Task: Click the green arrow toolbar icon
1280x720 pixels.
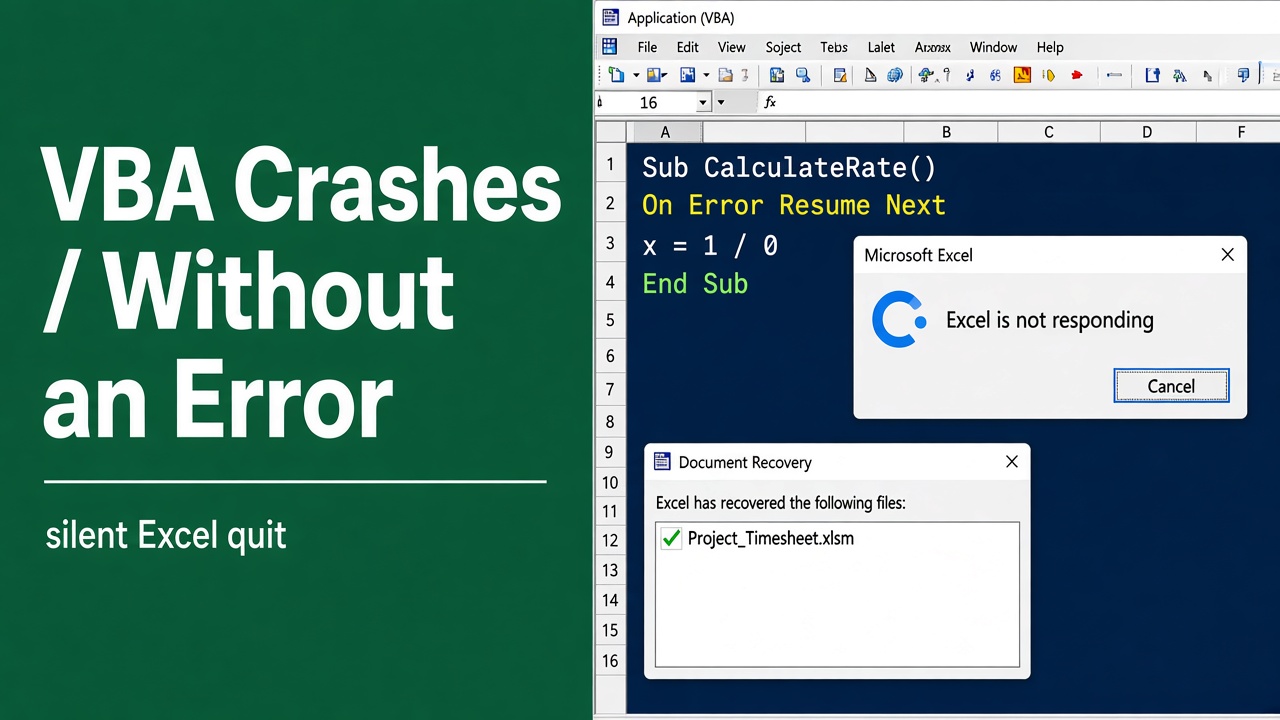Action: 926,75
